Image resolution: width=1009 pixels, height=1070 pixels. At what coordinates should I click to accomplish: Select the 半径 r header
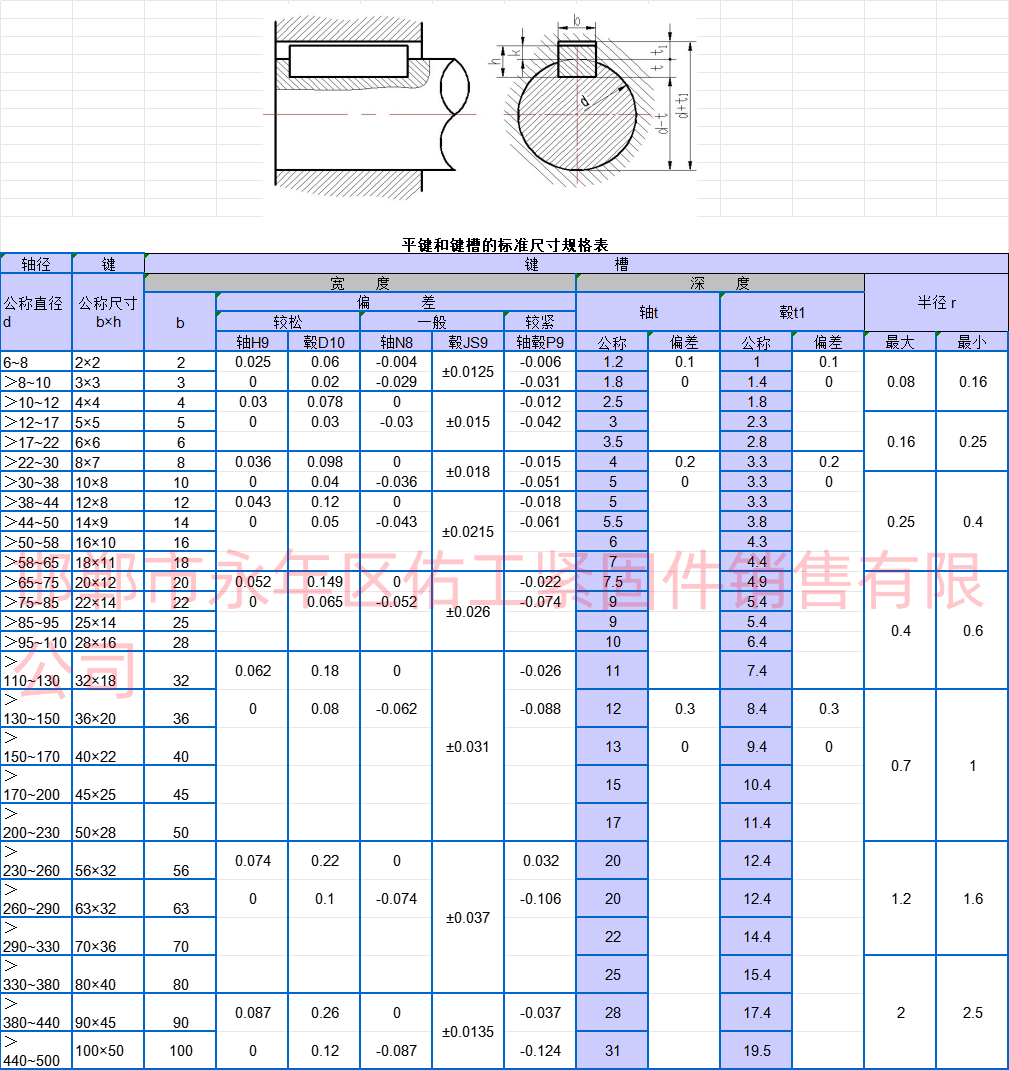pyautogui.click(x=936, y=303)
